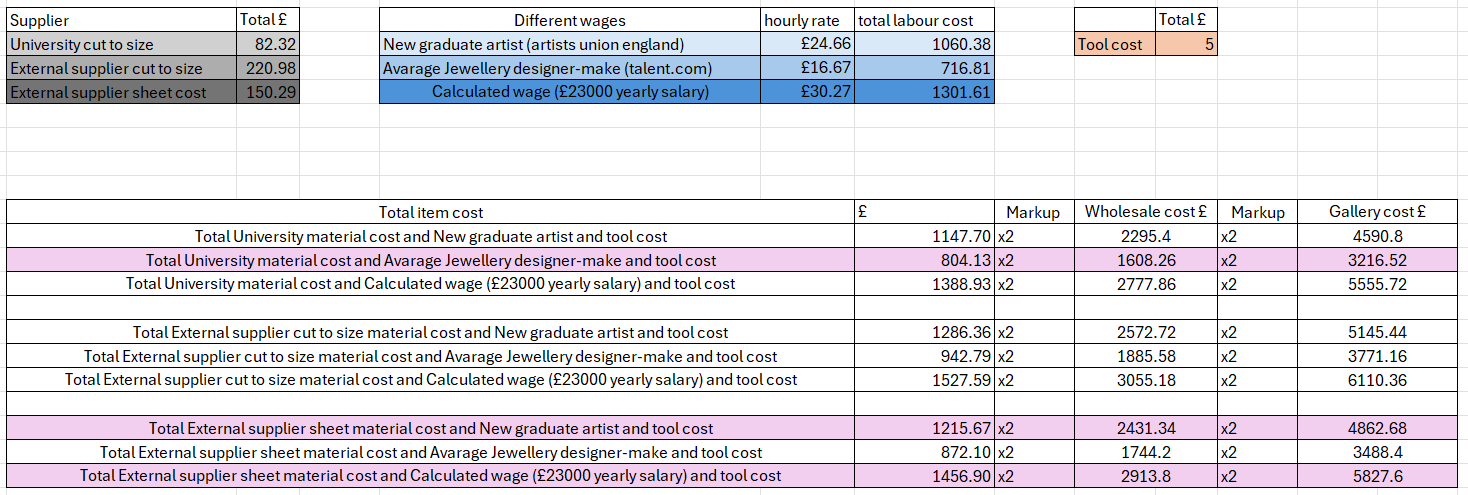Screen dimensions: 1468x495
Task: Select the 'Supplier' header cell
Action: (x=122, y=20)
